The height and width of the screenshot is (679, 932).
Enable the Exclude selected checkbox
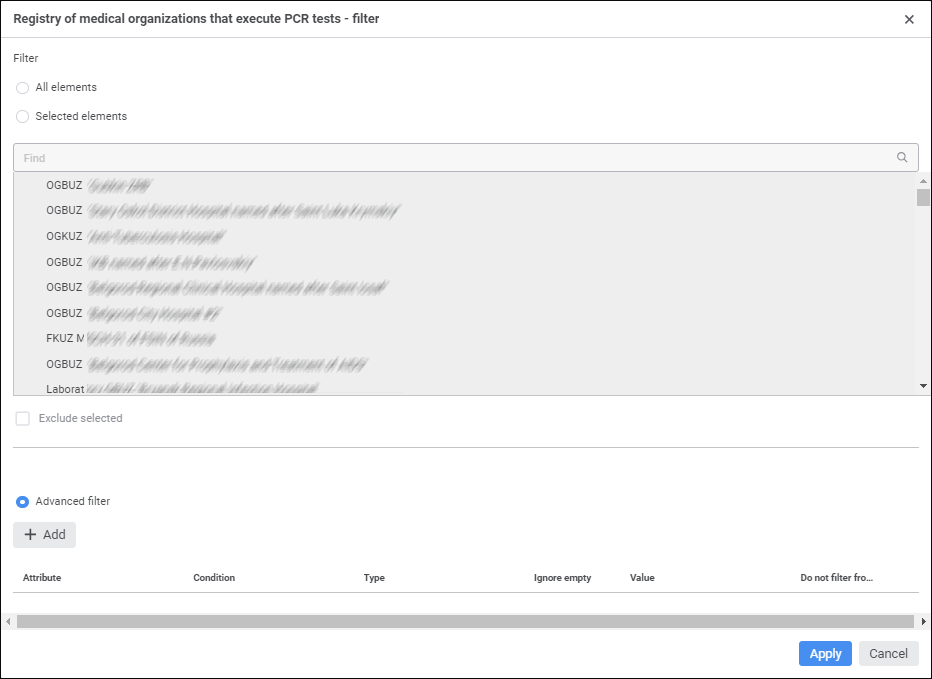(x=23, y=419)
